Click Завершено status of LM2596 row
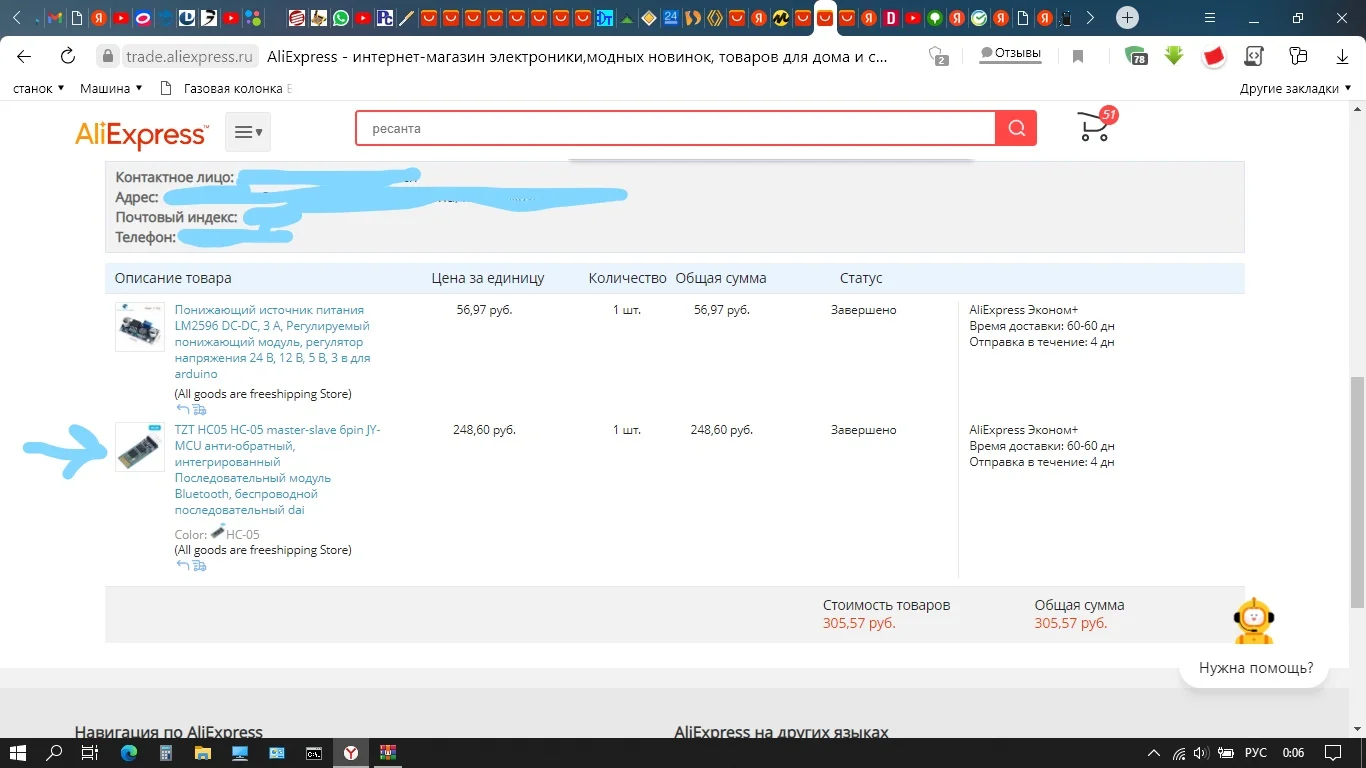The height and width of the screenshot is (768, 1366). (x=863, y=310)
